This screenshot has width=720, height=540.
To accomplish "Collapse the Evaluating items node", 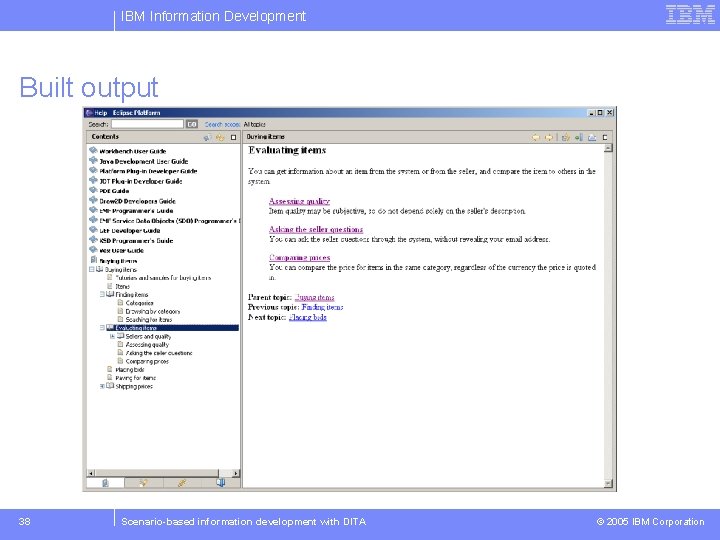I will [102, 328].
